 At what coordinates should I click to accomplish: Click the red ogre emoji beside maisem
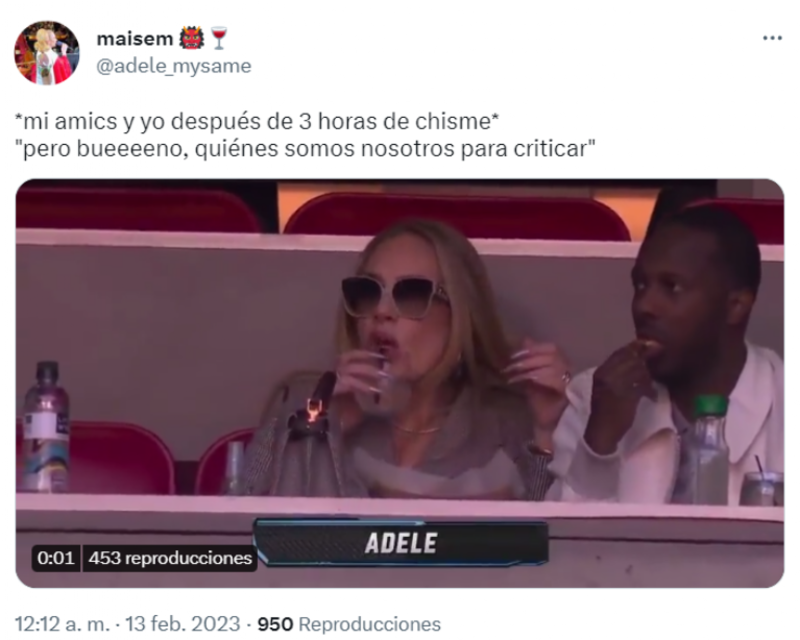click(x=192, y=38)
